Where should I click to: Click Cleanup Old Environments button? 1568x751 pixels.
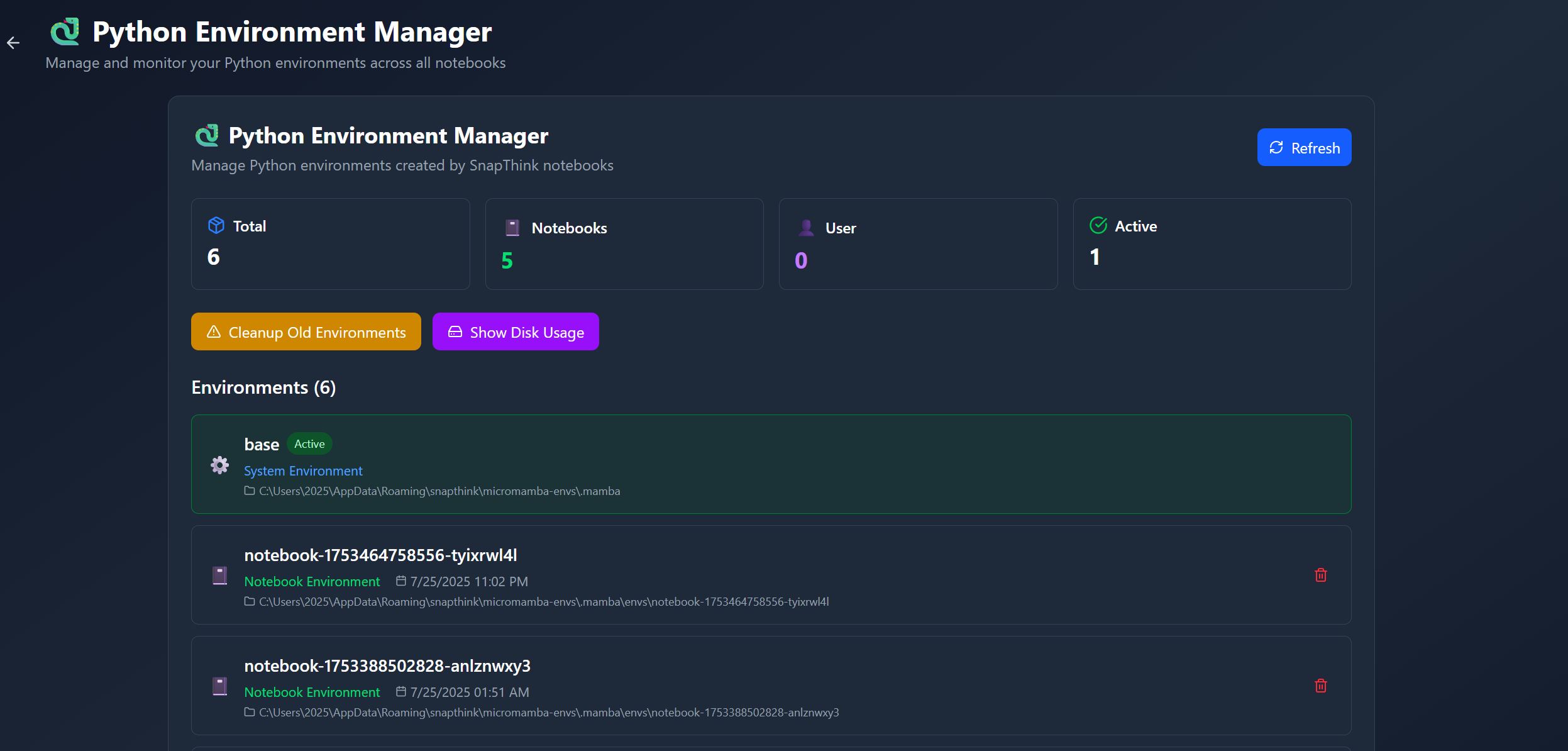click(306, 331)
